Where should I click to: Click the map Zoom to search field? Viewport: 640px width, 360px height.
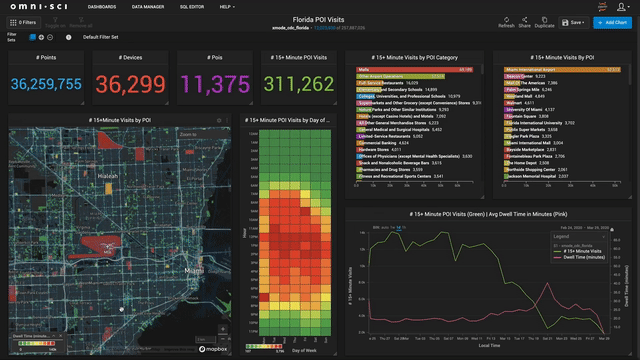[x=203, y=134]
